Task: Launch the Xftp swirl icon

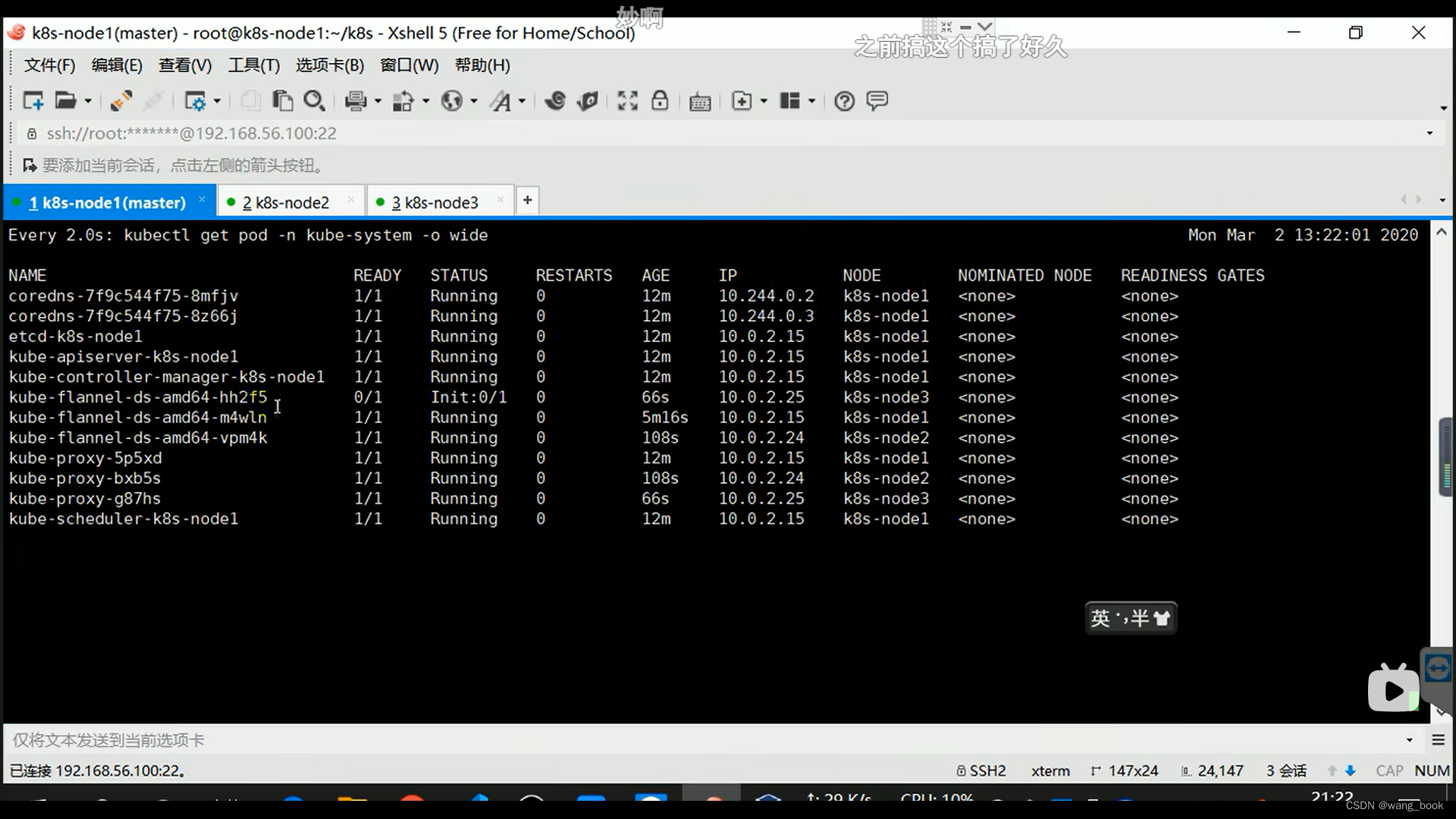Action: point(555,101)
